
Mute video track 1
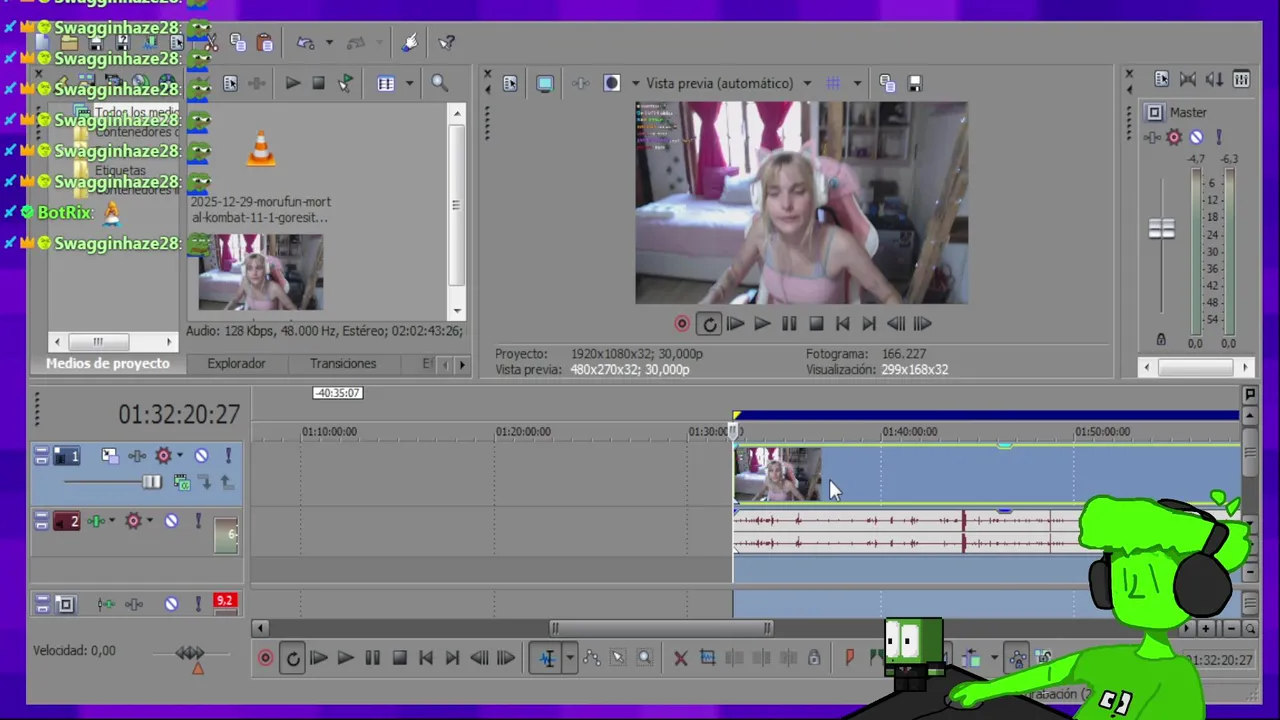pyautogui.click(x=201, y=456)
